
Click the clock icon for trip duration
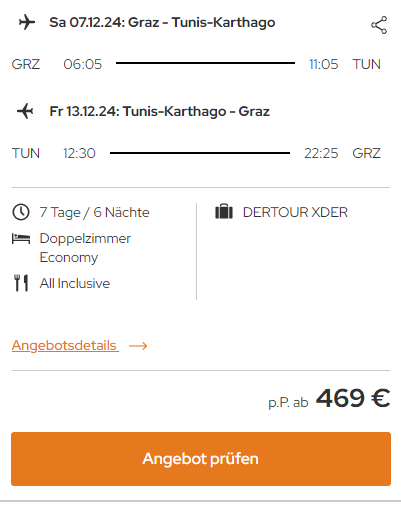click(x=21, y=212)
